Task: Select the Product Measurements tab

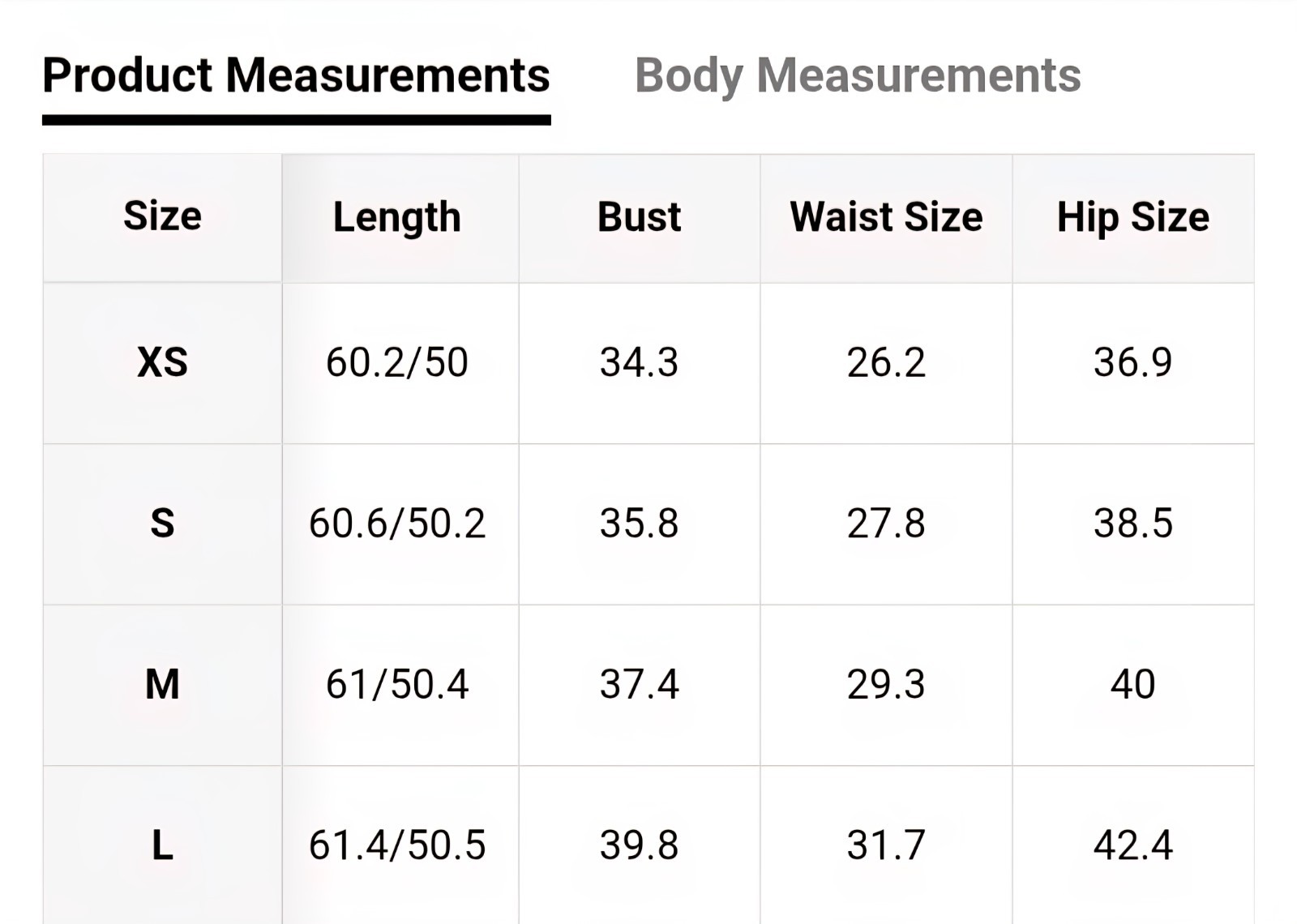Action: pyautogui.click(x=296, y=75)
